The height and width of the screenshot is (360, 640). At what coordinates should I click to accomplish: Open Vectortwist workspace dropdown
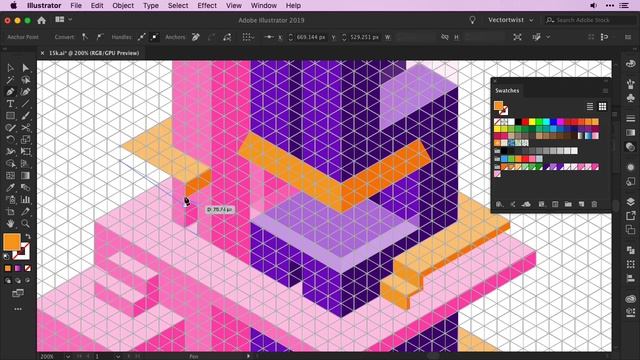pos(511,20)
